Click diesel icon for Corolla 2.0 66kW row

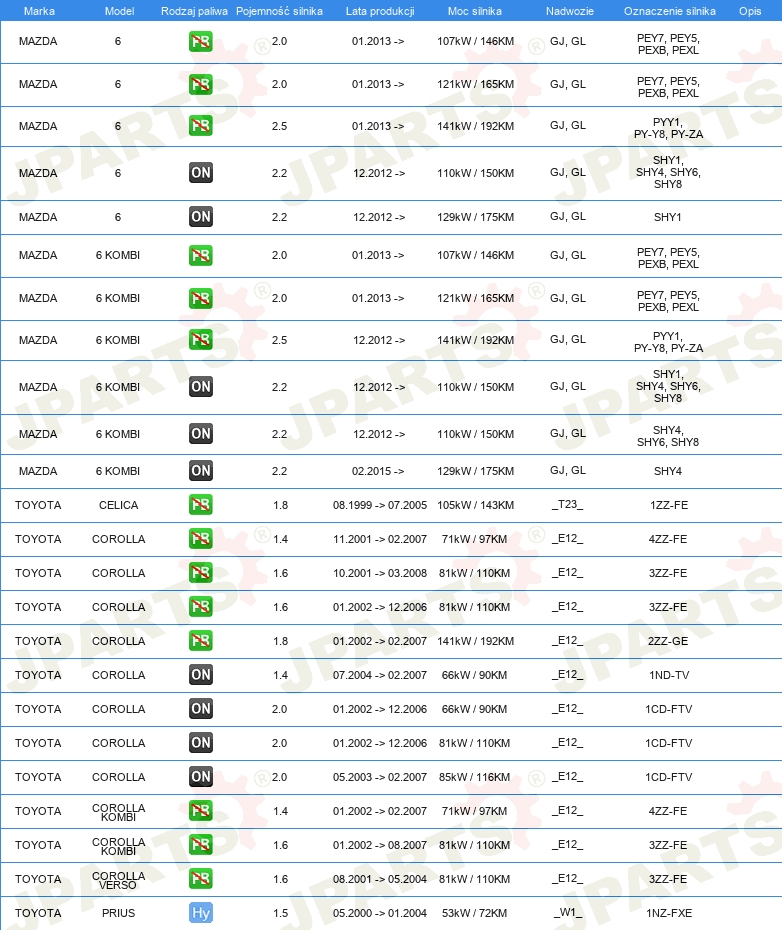click(201, 709)
